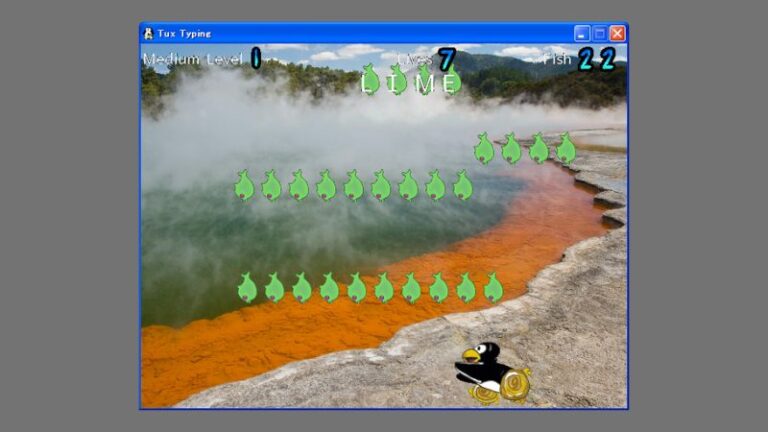Click rightmost fish in the bottom row

coord(493,288)
